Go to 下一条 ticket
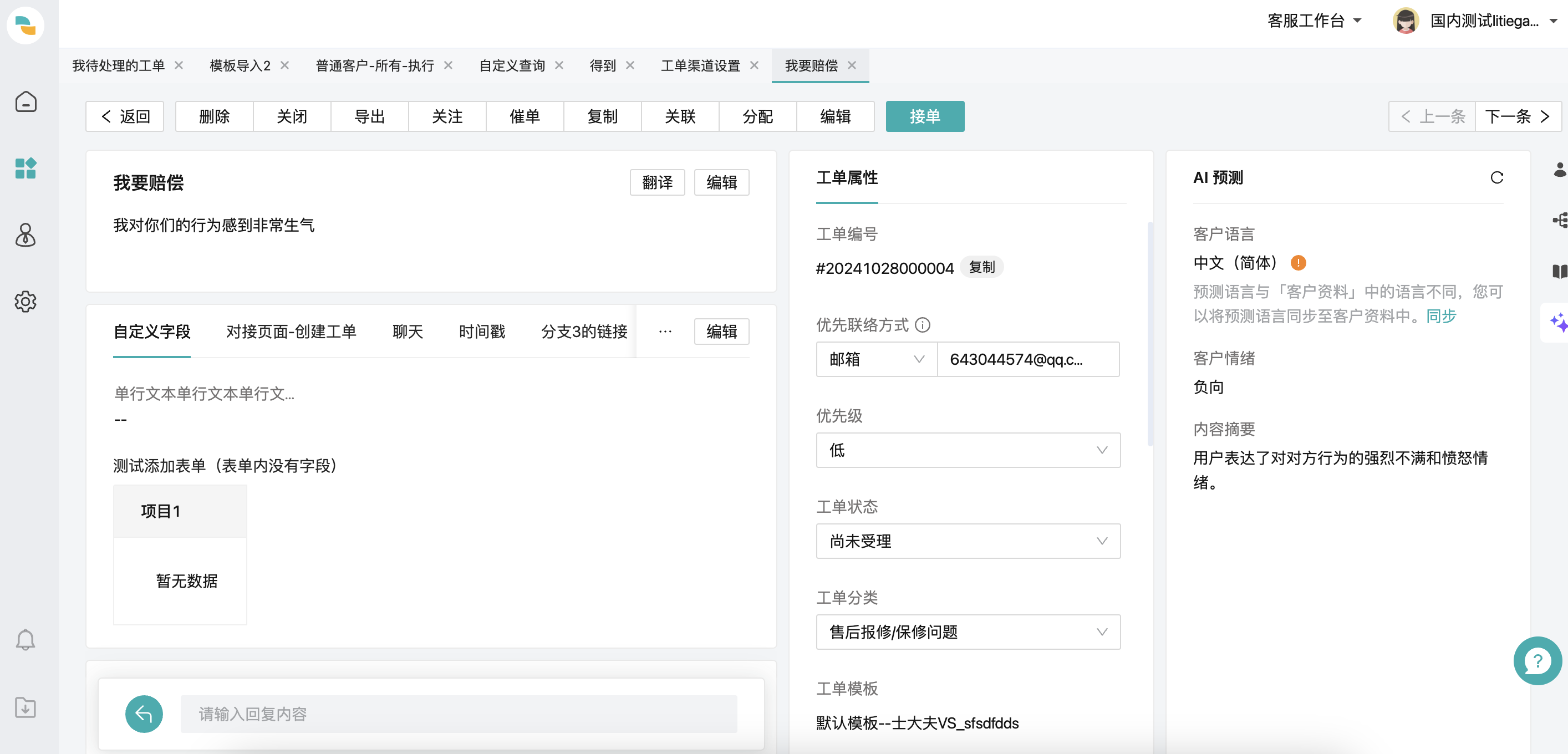The width and height of the screenshot is (1568, 754). click(1518, 116)
